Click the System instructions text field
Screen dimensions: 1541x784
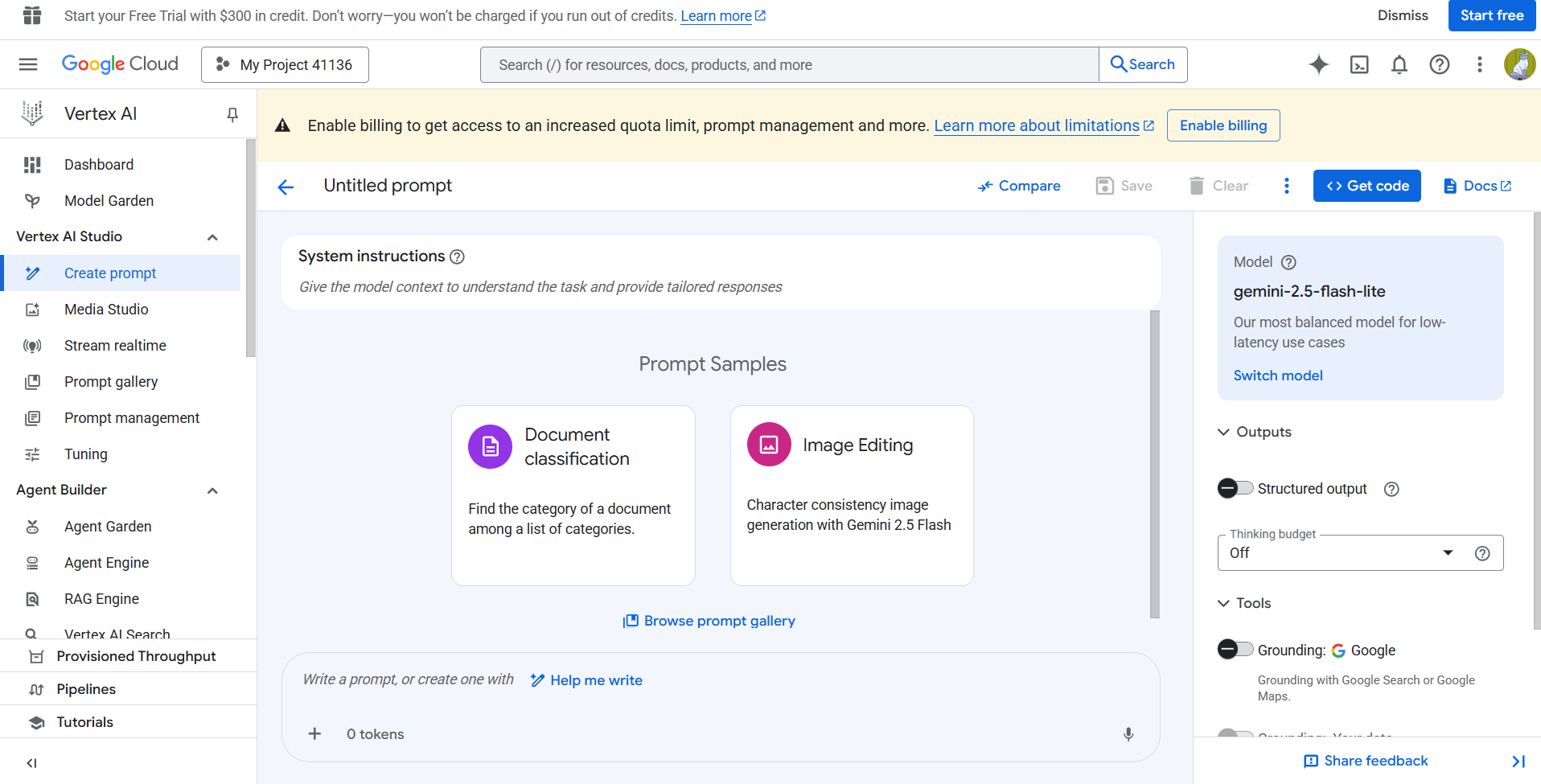721,287
